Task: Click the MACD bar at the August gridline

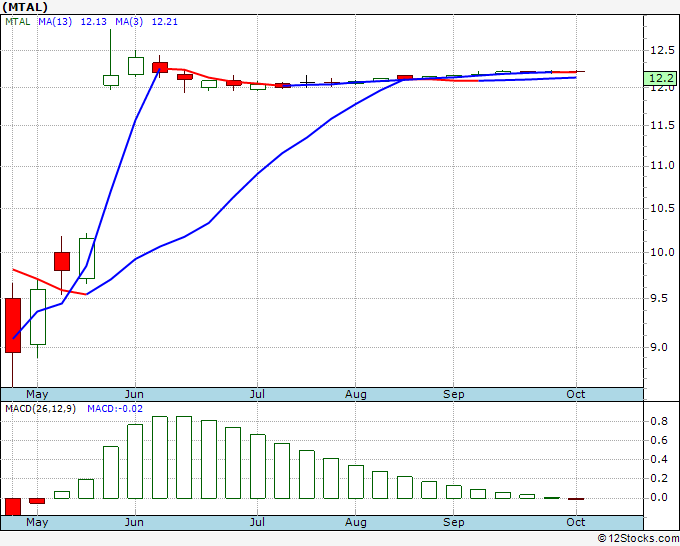Action: (x=356, y=482)
